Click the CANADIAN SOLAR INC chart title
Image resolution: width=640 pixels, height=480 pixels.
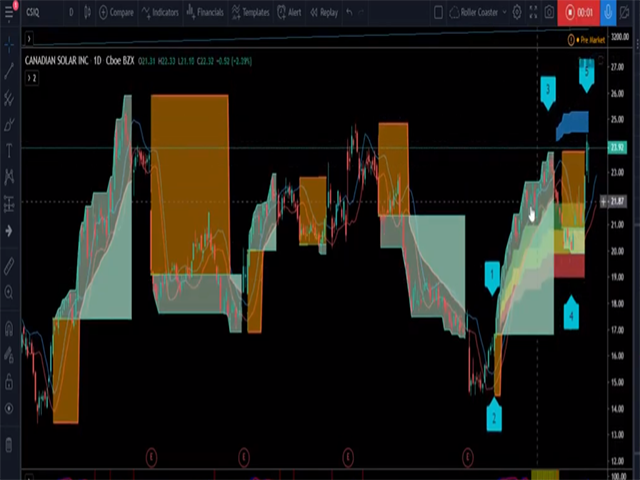click(x=56, y=61)
